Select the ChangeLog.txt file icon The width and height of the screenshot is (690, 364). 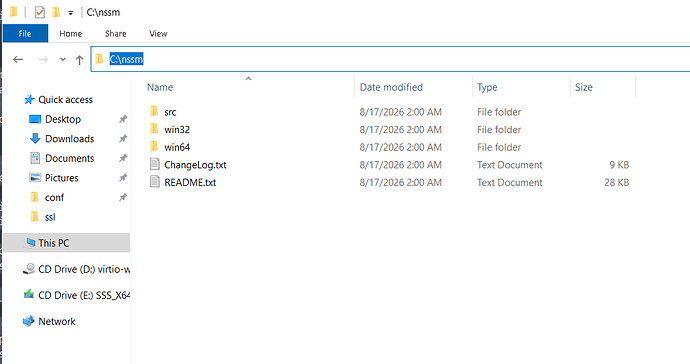point(154,164)
